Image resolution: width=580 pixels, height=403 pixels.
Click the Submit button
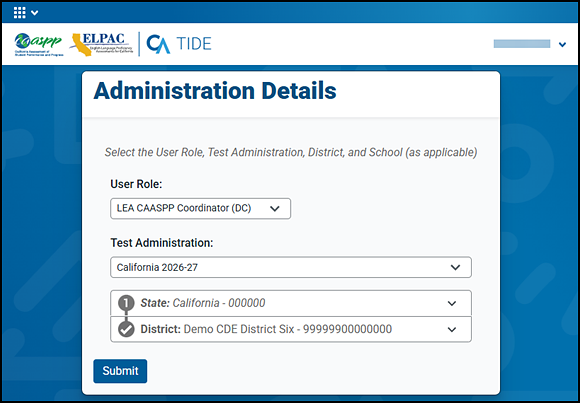120,371
